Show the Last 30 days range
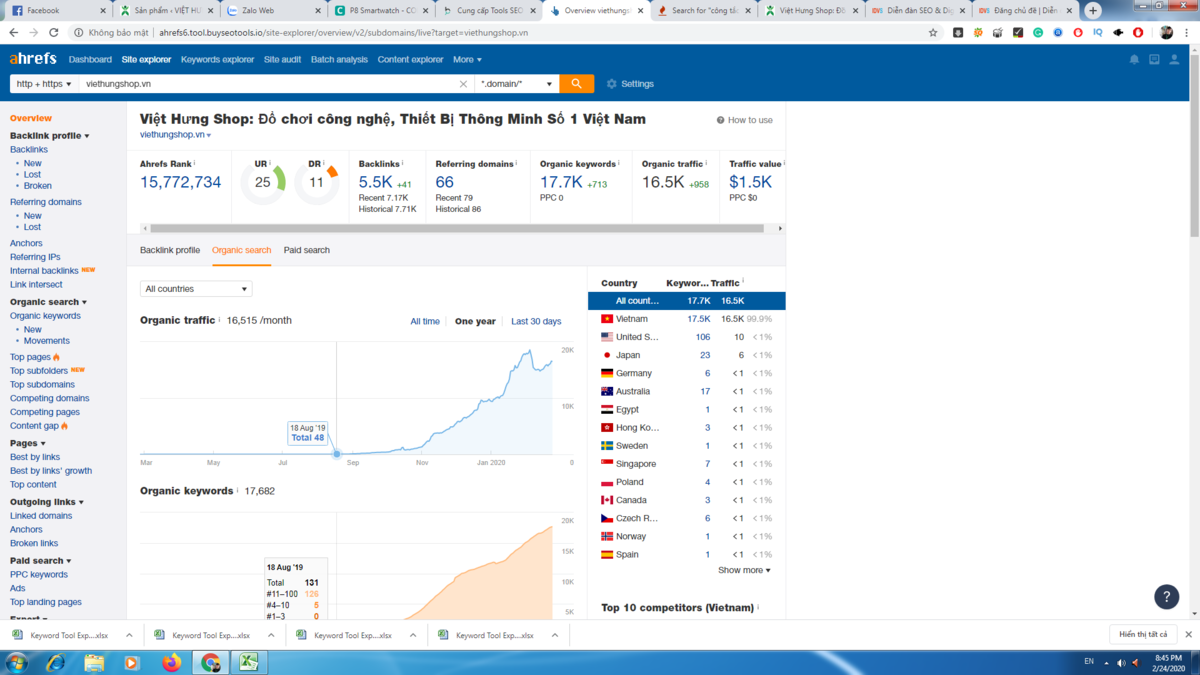Screen dimensions: 1200x675 pos(536,322)
